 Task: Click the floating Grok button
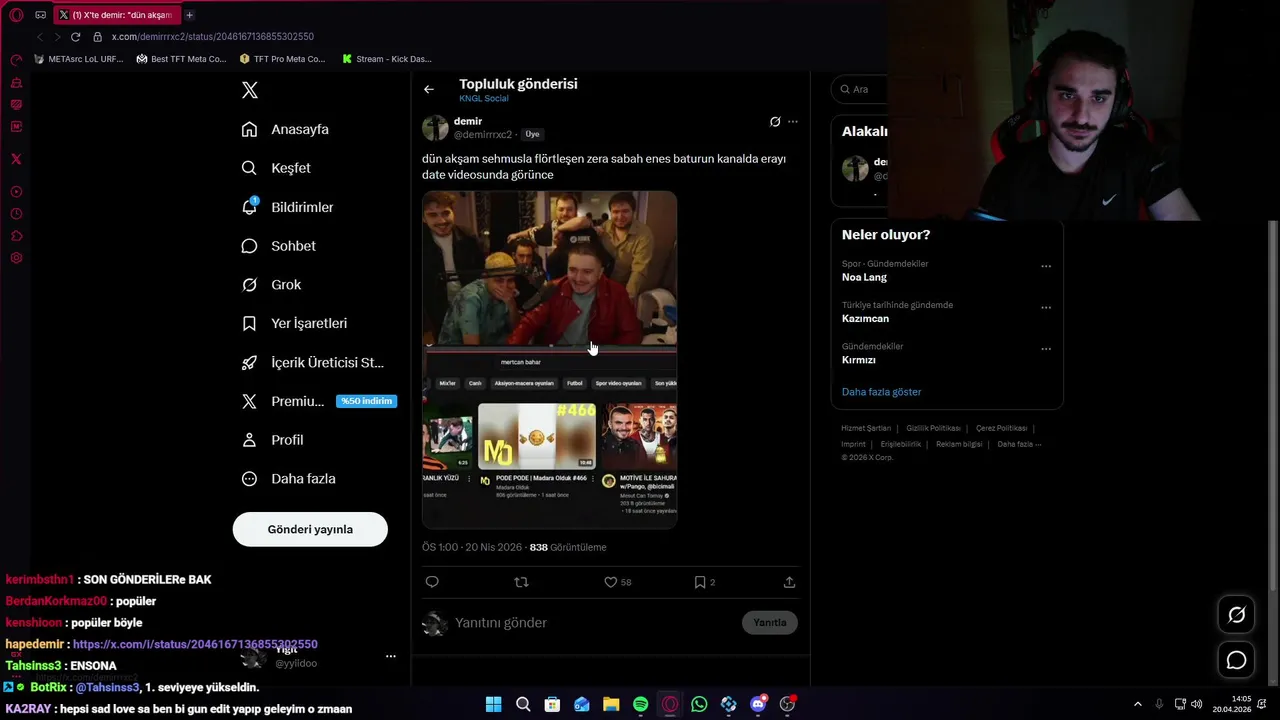(x=1237, y=615)
